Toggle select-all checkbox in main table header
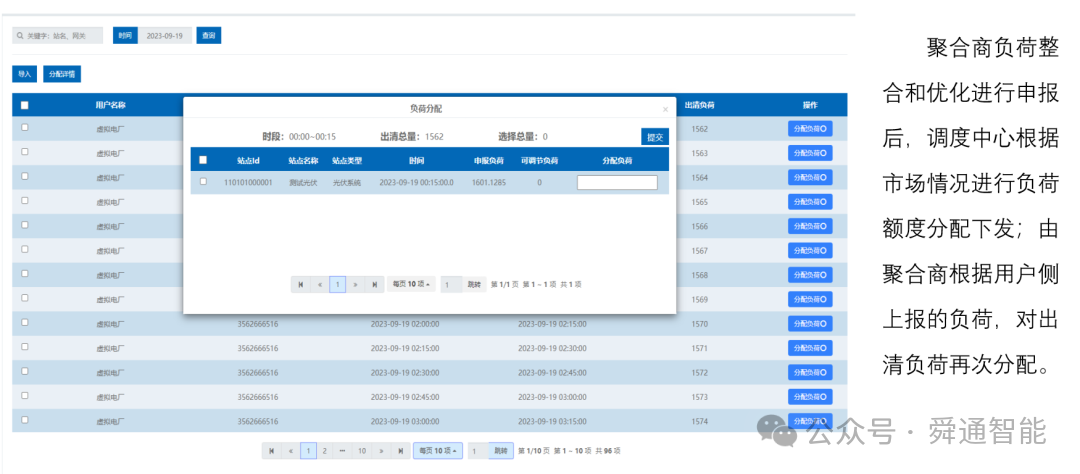 pos(25,105)
